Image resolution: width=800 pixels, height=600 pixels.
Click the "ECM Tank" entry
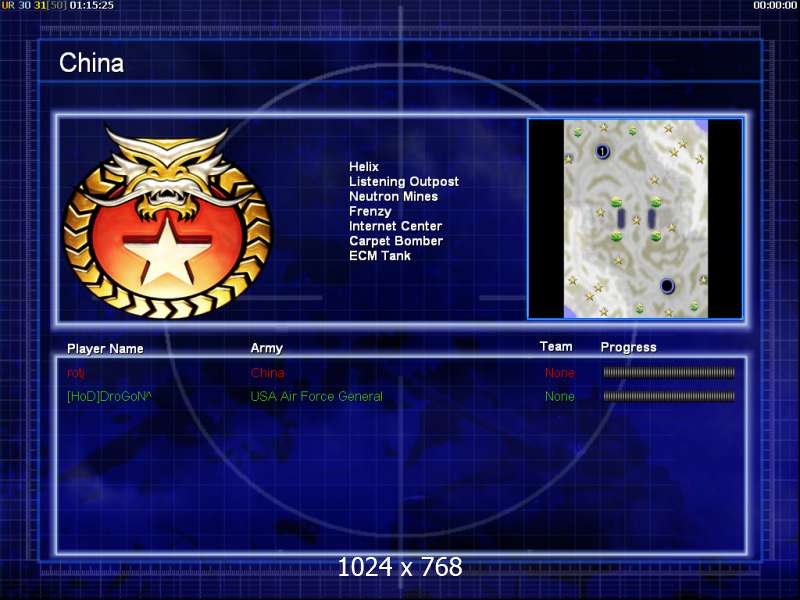click(380, 256)
